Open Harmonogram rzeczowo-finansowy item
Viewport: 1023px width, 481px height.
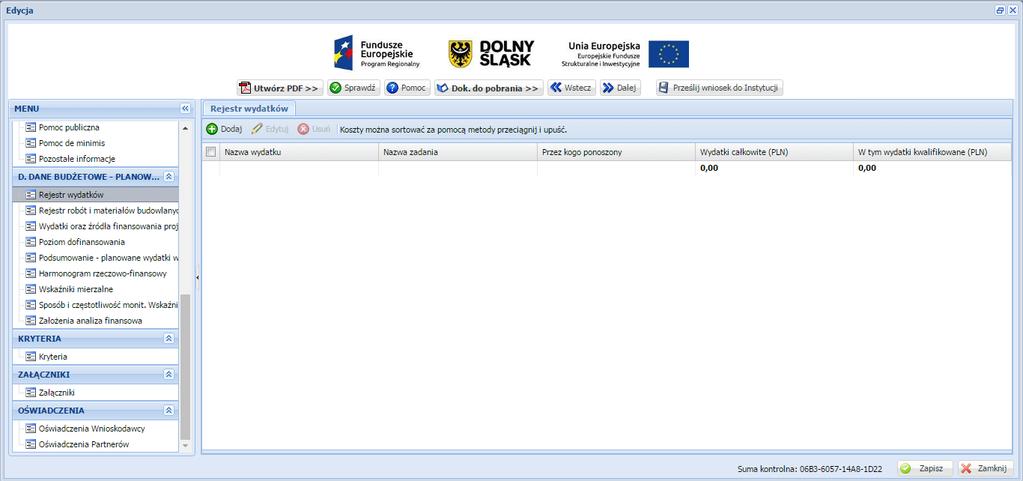coord(96,273)
